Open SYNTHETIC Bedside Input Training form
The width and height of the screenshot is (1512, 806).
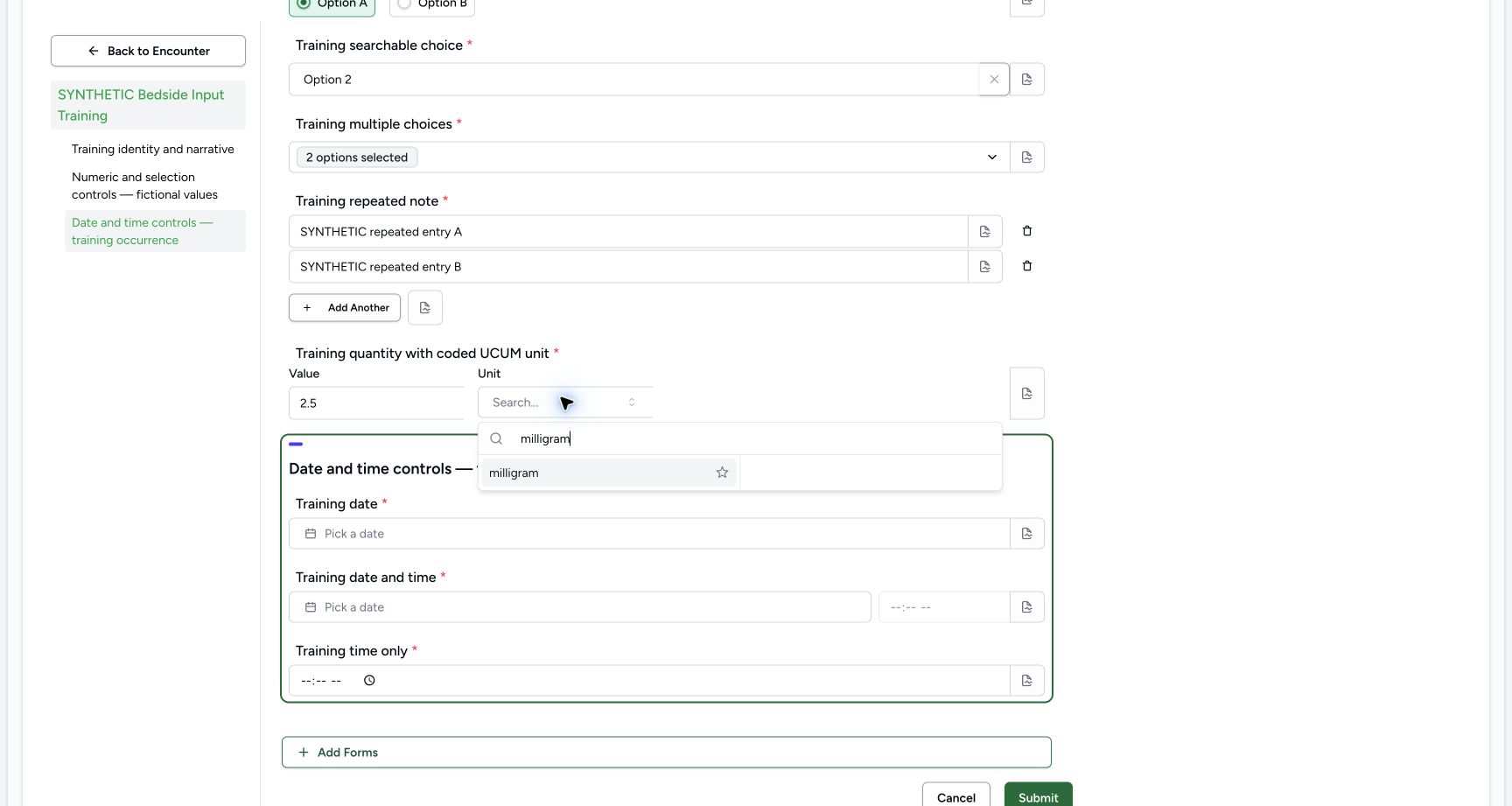coord(148,105)
